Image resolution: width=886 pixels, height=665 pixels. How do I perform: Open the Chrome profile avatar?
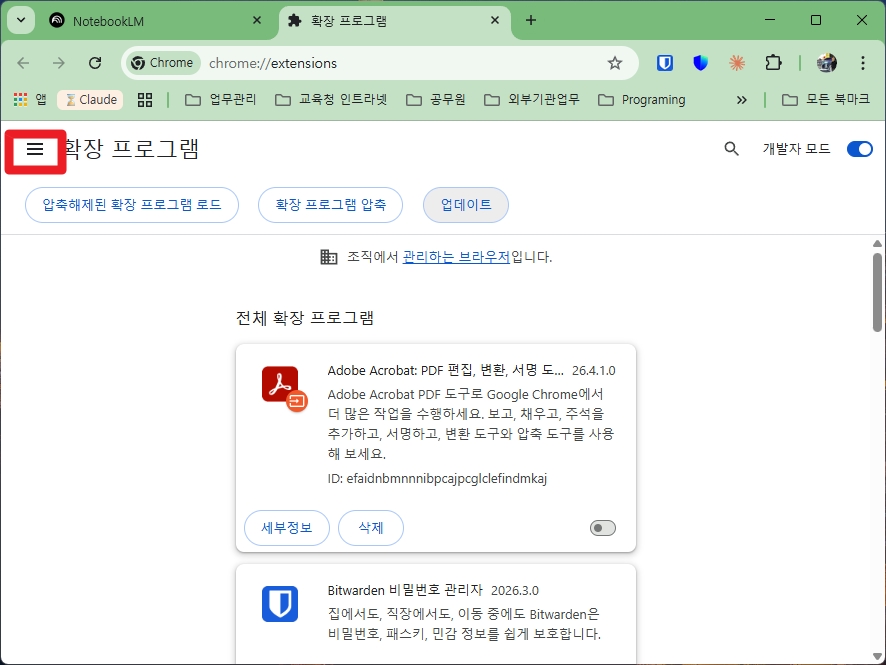click(x=826, y=62)
